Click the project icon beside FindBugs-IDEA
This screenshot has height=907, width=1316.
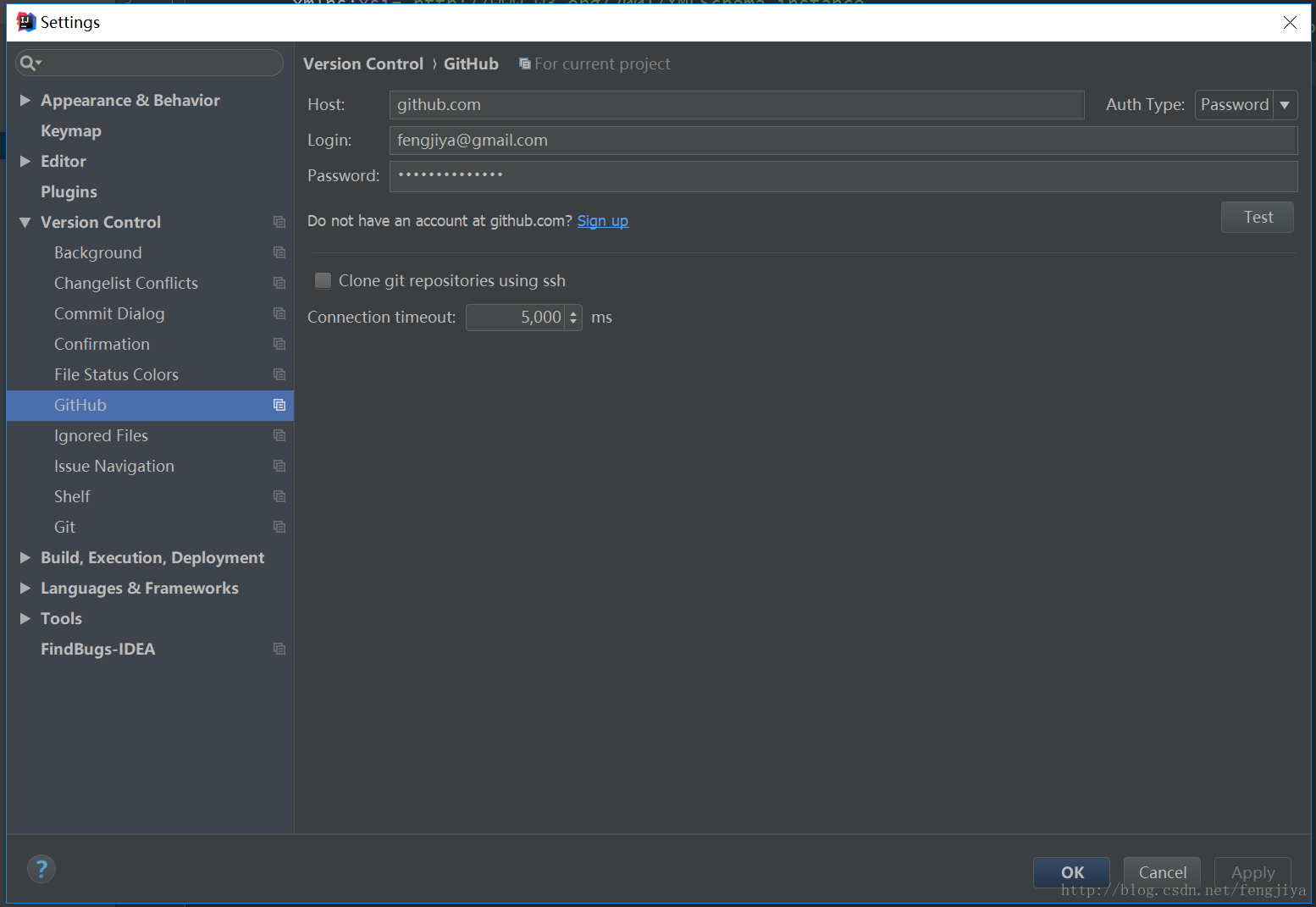click(279, 649)
